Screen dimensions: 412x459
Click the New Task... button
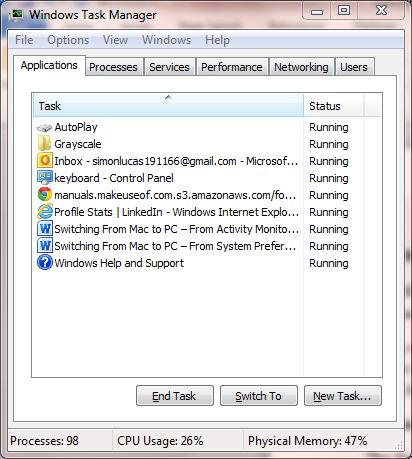343,396
